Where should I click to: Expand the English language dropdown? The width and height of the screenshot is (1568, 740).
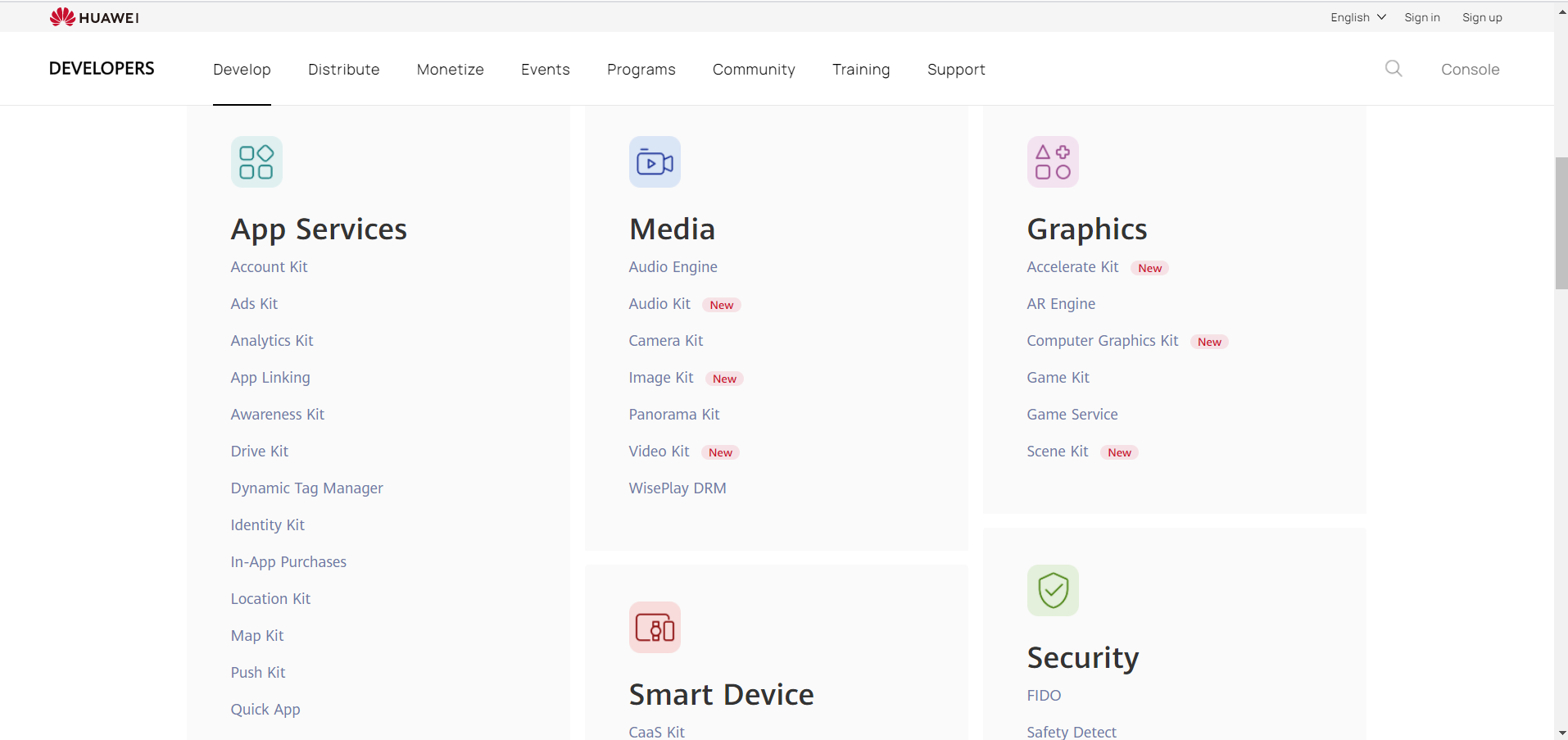(x=1357, y=17)
